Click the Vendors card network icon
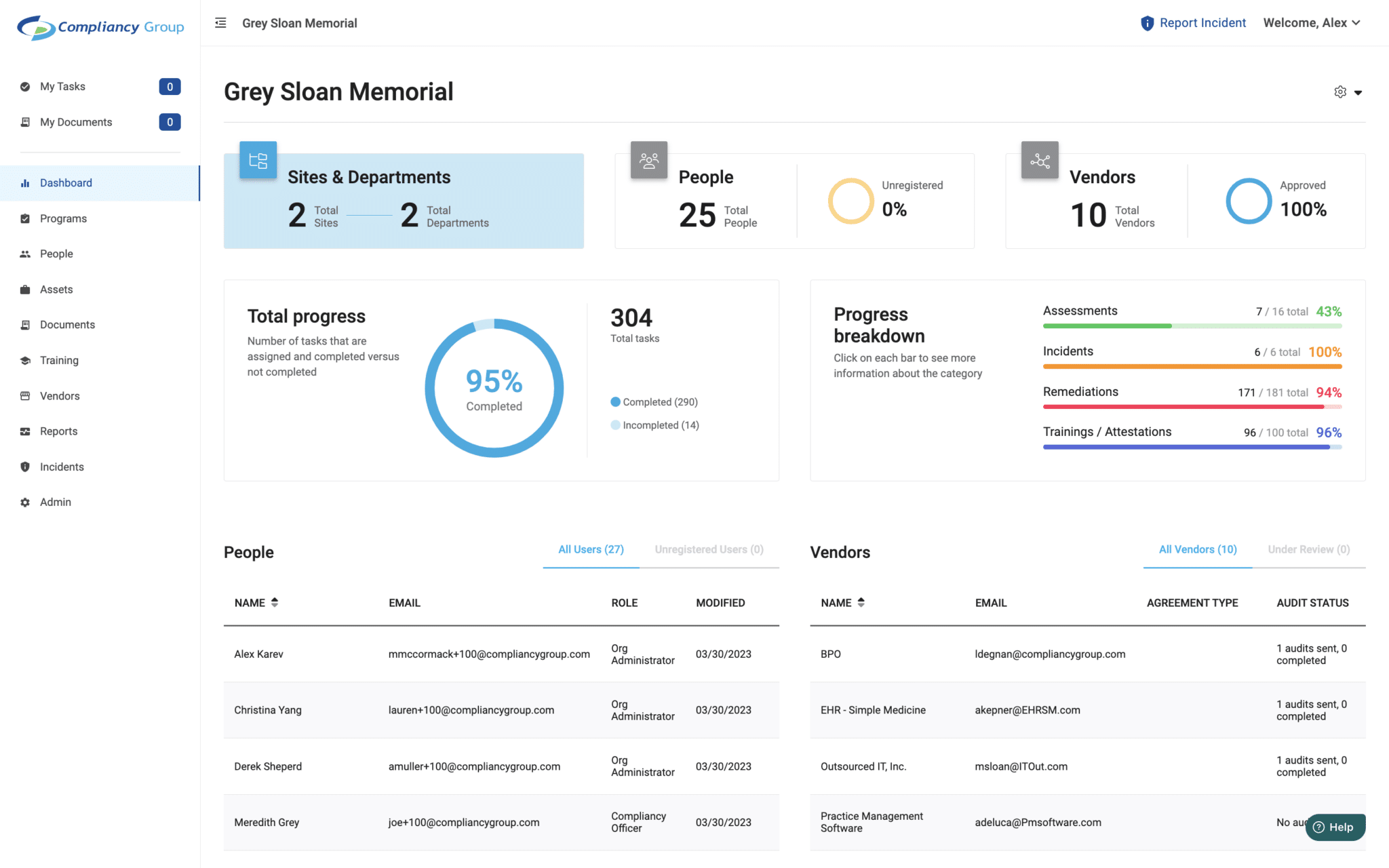1389x868 pixels. pos(1040,161)
